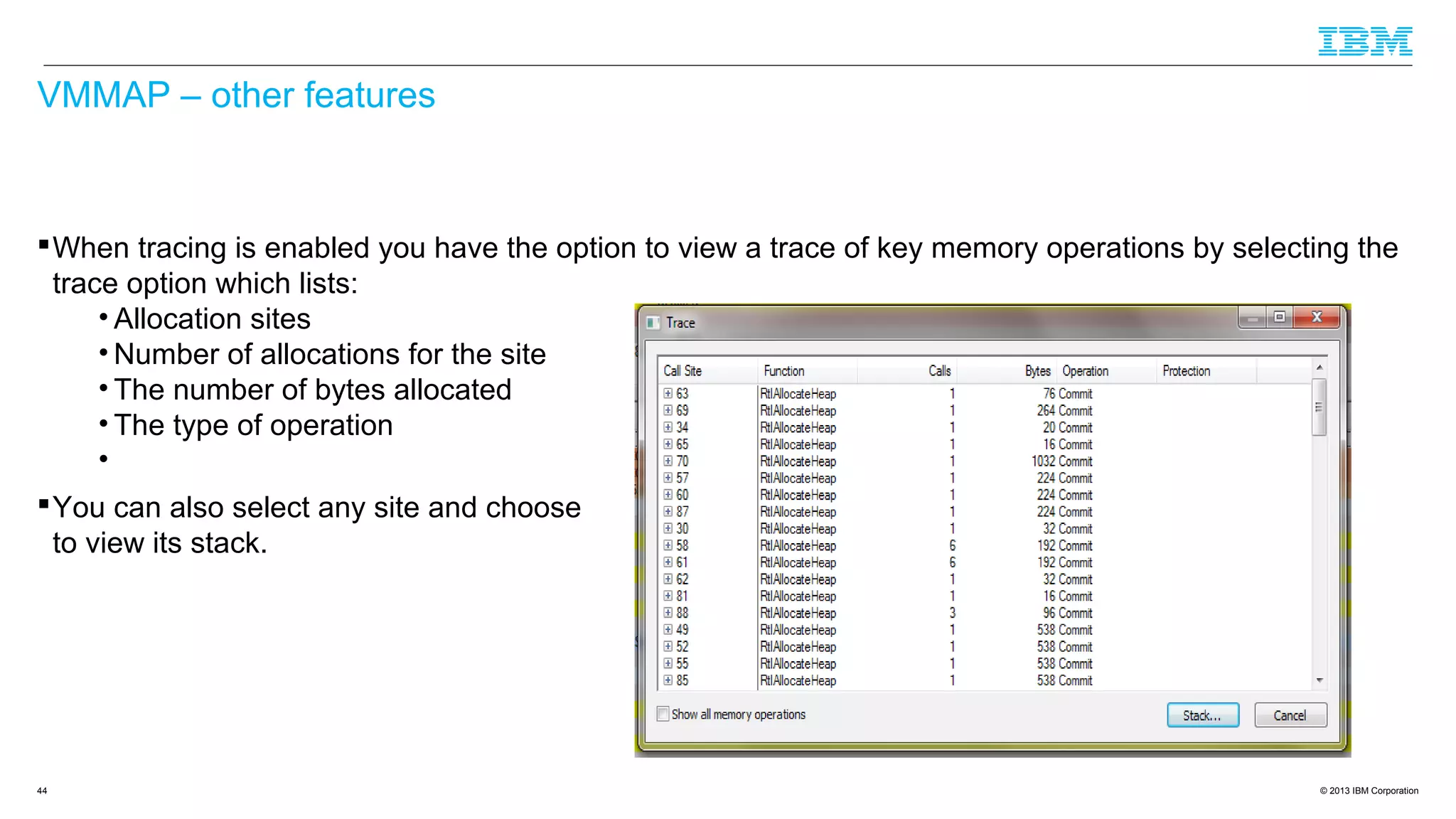Expand call site 61 row
The width and height of the screenshot is (1456, 819).
coord(668,562)
